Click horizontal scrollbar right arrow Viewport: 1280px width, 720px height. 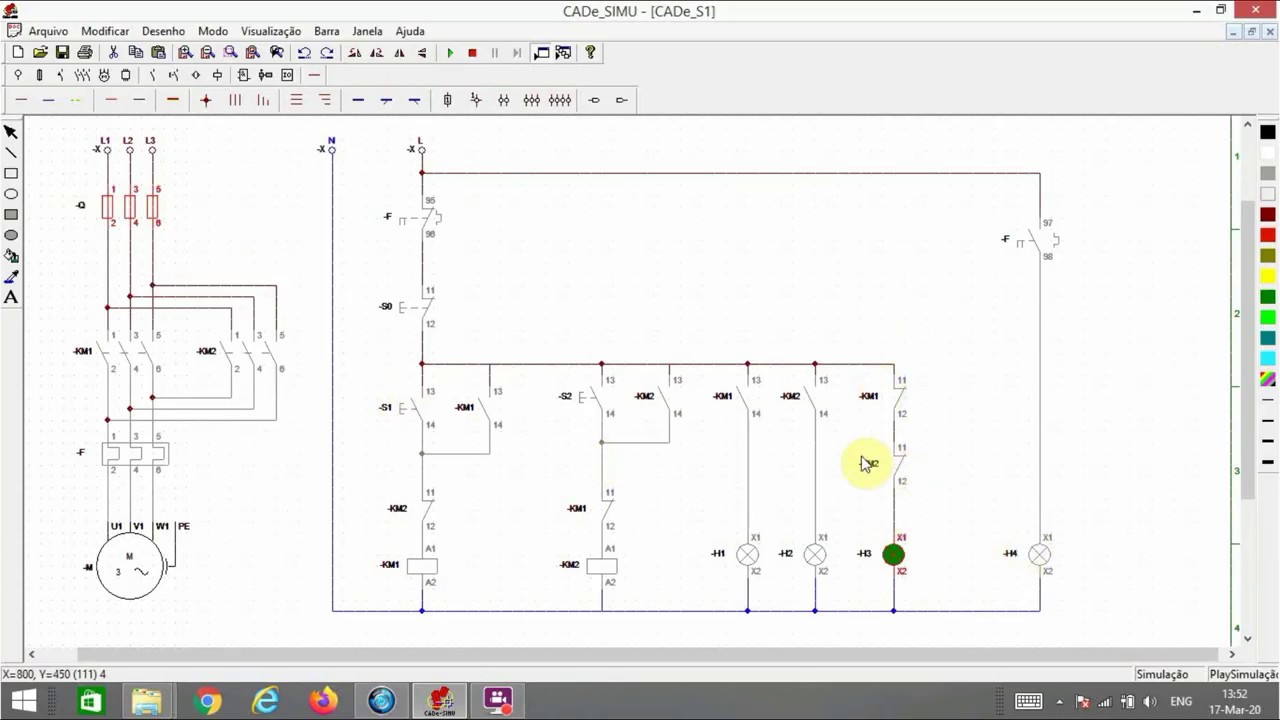tap(1231, 654)
